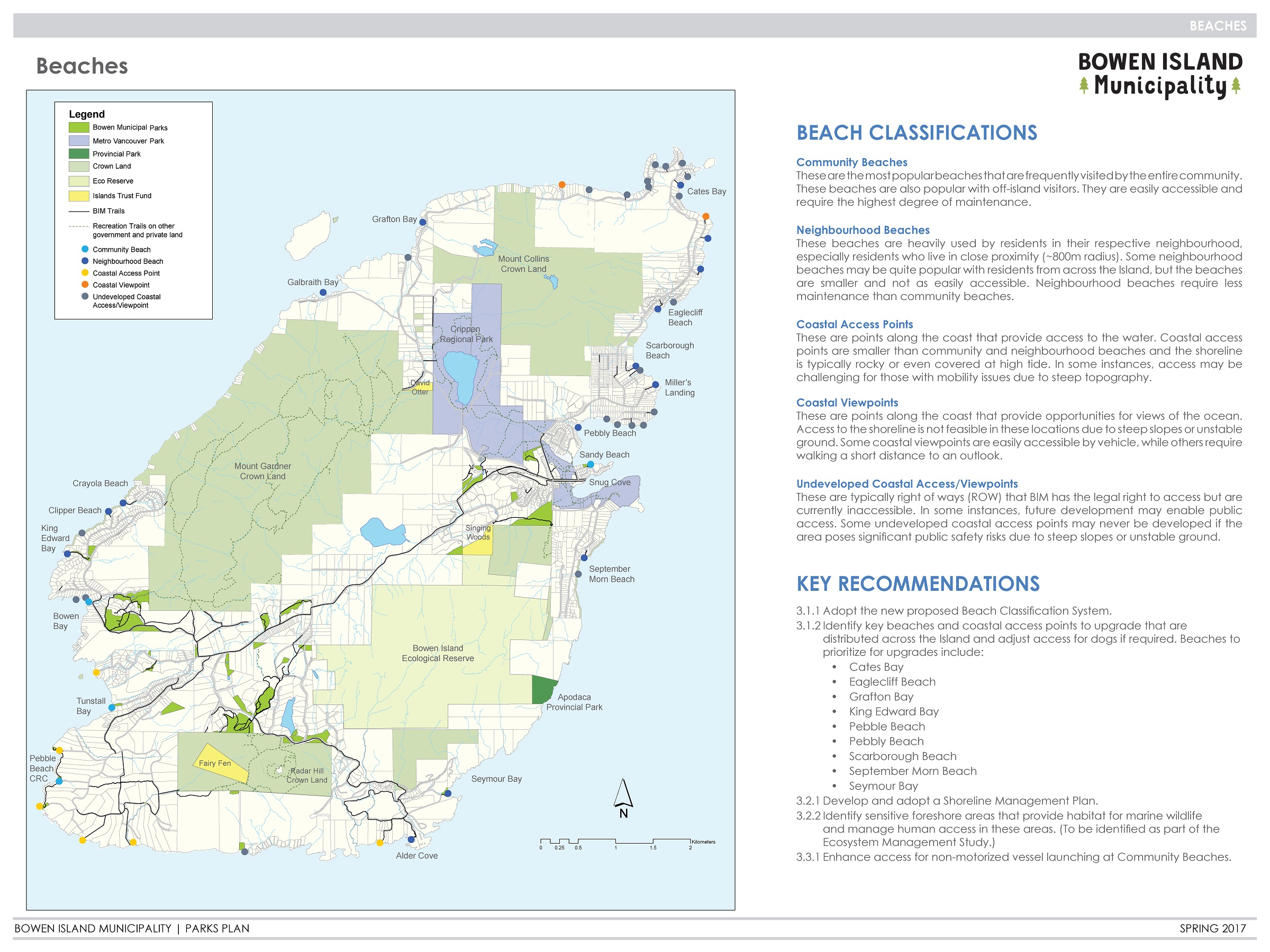Click the Tunstall Bay community beach marker

pyautogui.click(x=112, y=708)
